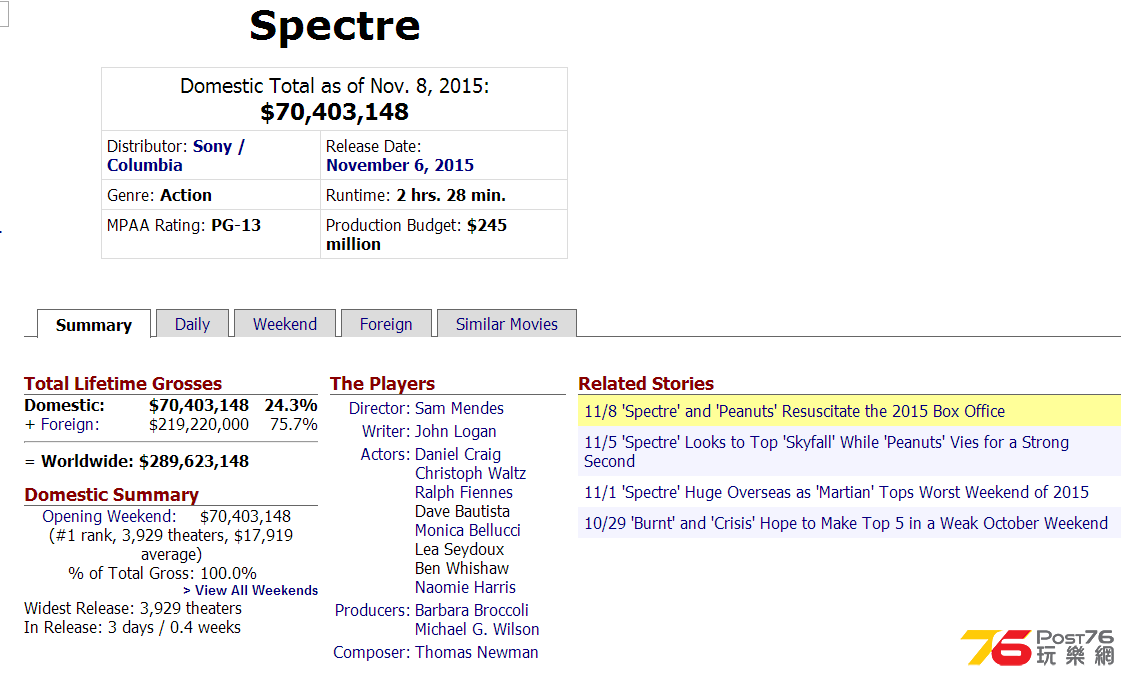Open 11/8 'Spectre' and 'Peanuts' Resuscitate story
This screenshot has height=678, width=1131.
tap(794, 411)
